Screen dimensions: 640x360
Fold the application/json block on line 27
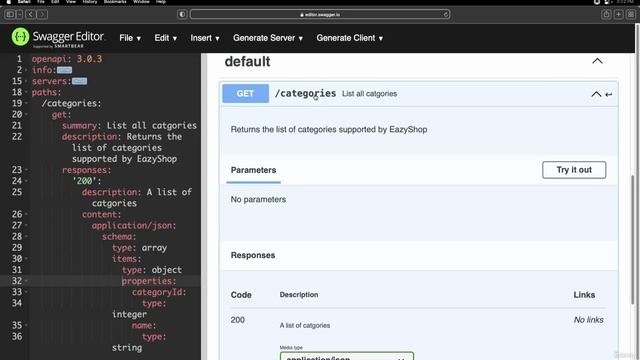click(x=26, y=225)
